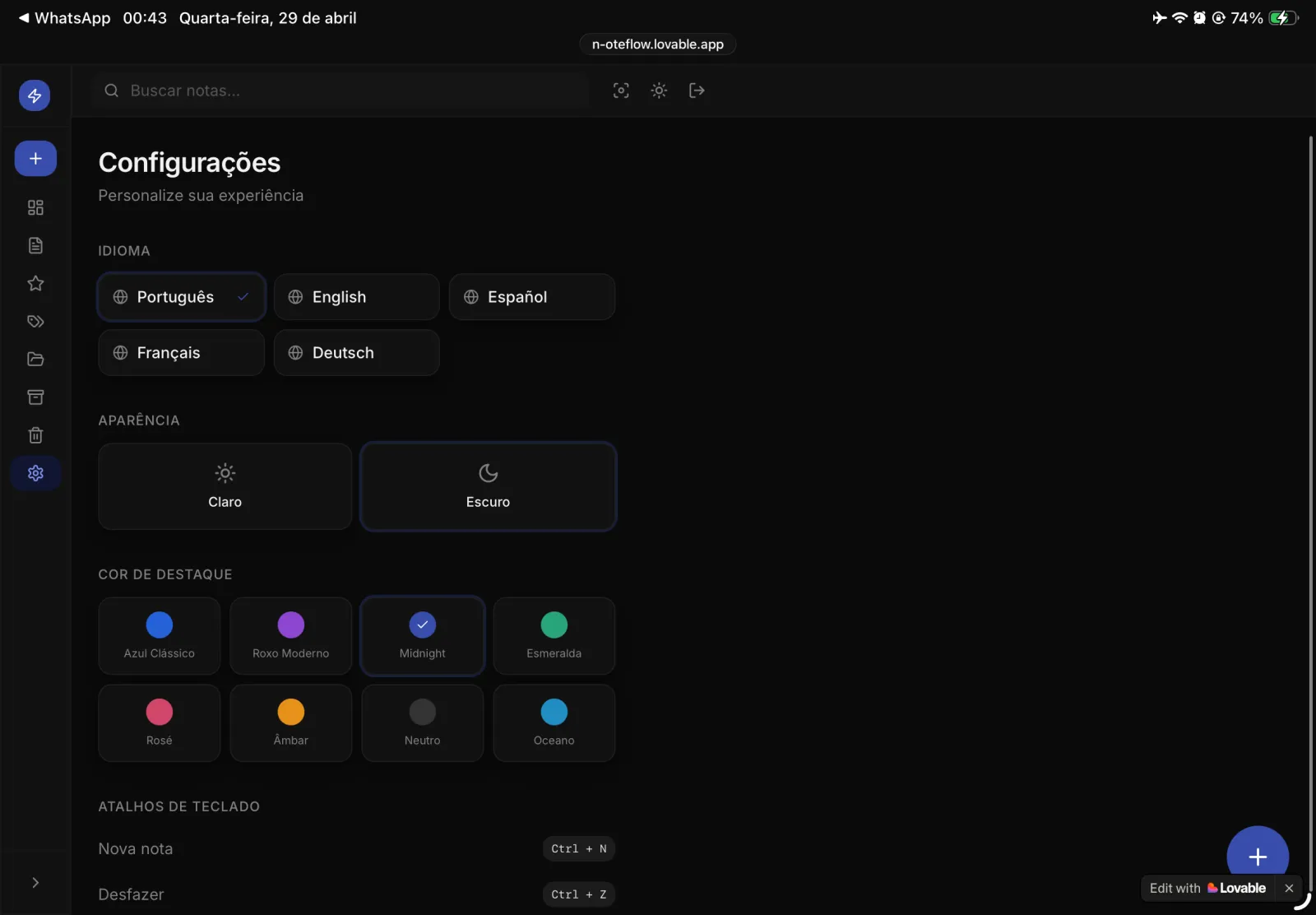Switch appearance to Claro
Image resolution: width=1316 pixels, height=915 pixels.
[x=225, y=486]
